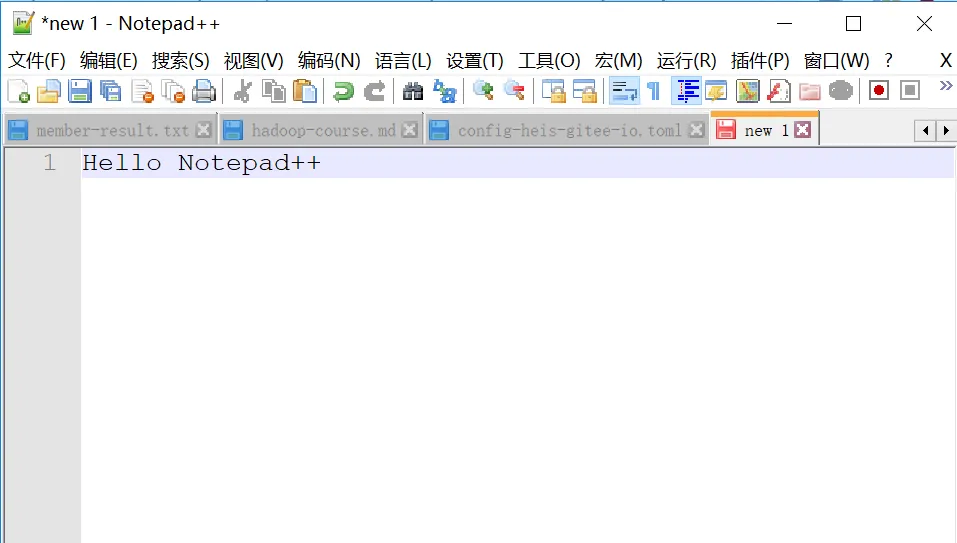957x543 pixels.
Task: Start macro recording with red dot
Action: (879, 91)
